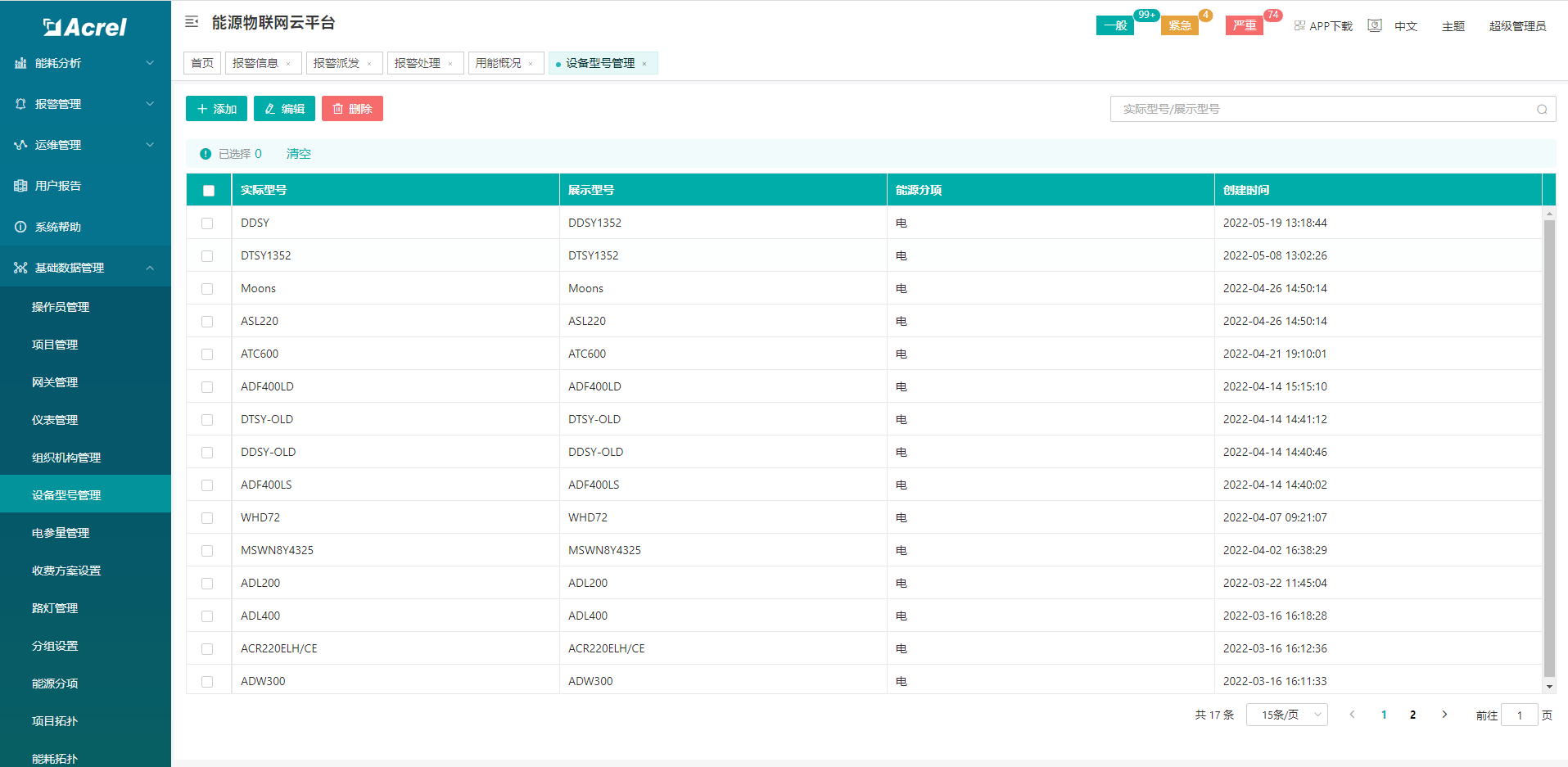
Task: Click MSWN8Y4325 in 实际型号 column
Action: click(277, 550)
